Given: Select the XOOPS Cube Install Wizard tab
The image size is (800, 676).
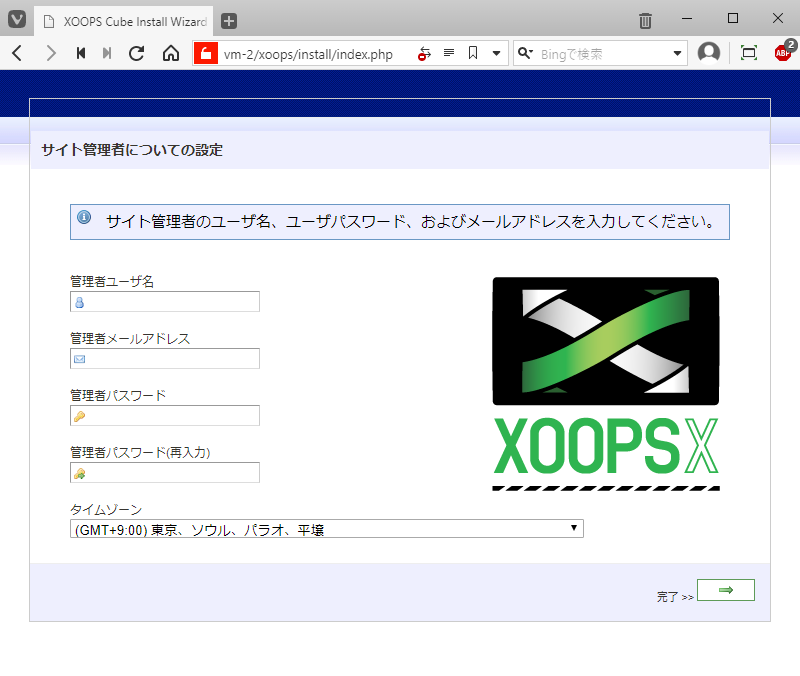Looking at the screenshot, I should pyautogui.click(x=124, y=21).
